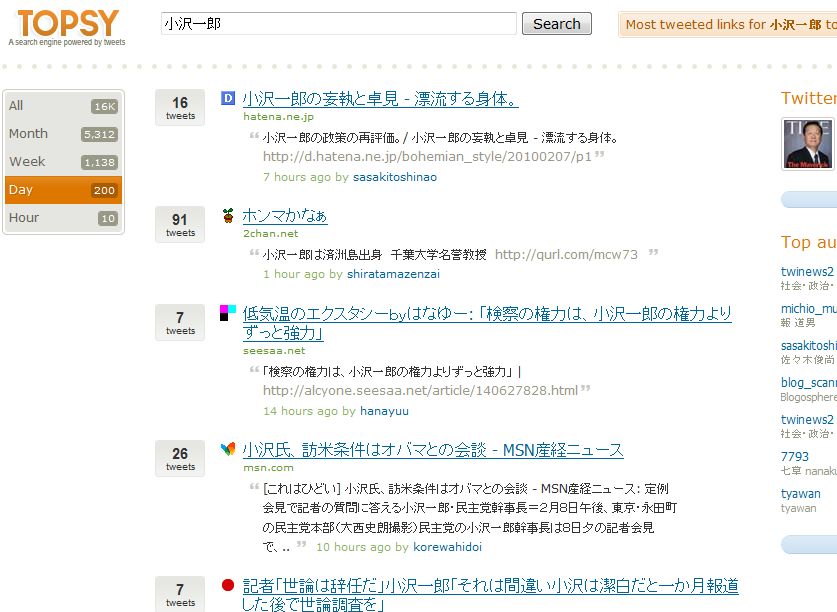
Task: Click the MSN butterfly favicon
Action: [x=228, y=449]
